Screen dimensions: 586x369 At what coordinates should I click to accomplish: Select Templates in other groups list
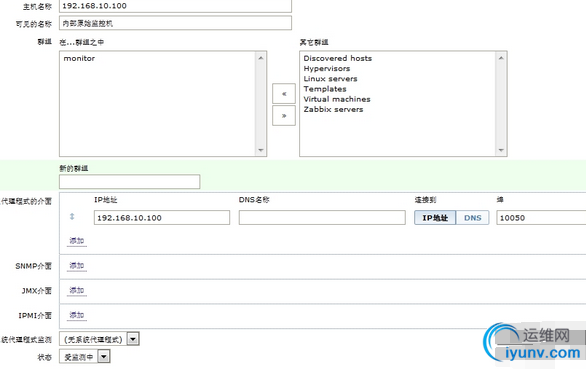(325, 89)
